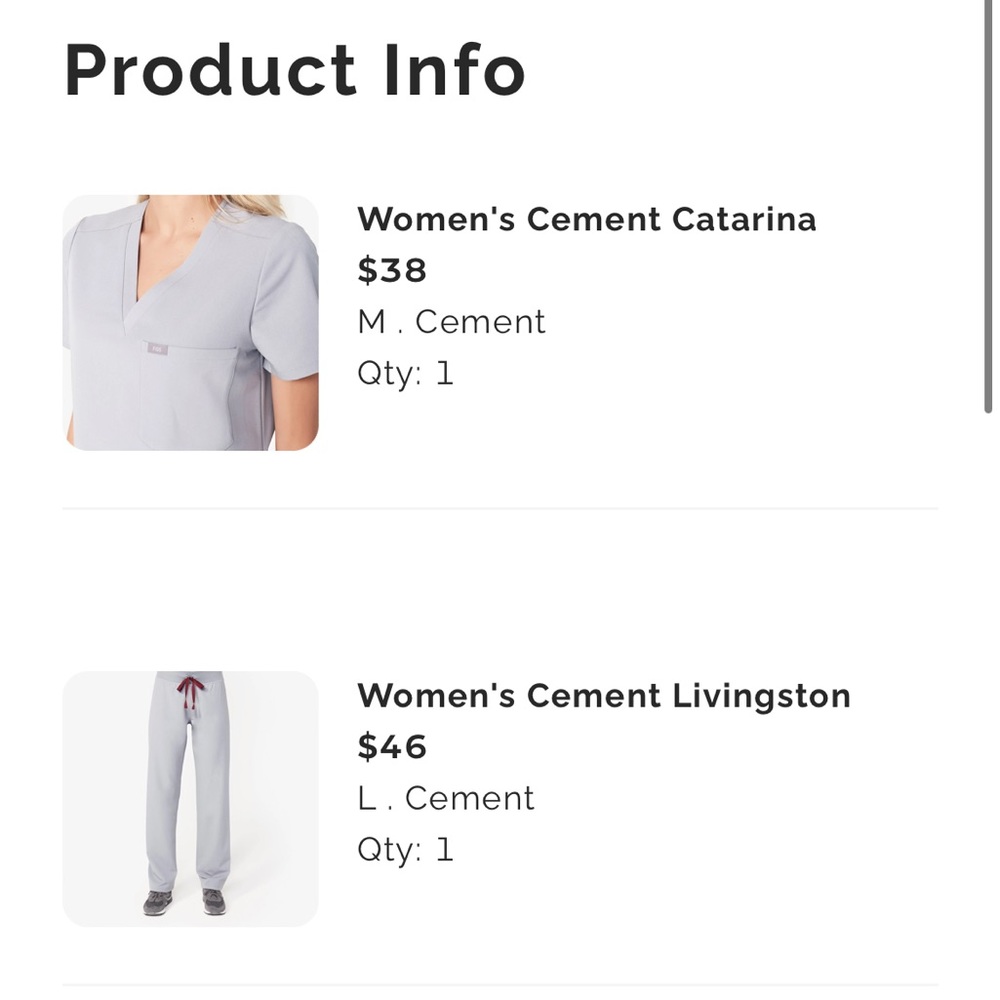Click the gray sneakers in the pants photo
The width and height of the screenshot is (1000, 1000).
(x=185, y=902)
